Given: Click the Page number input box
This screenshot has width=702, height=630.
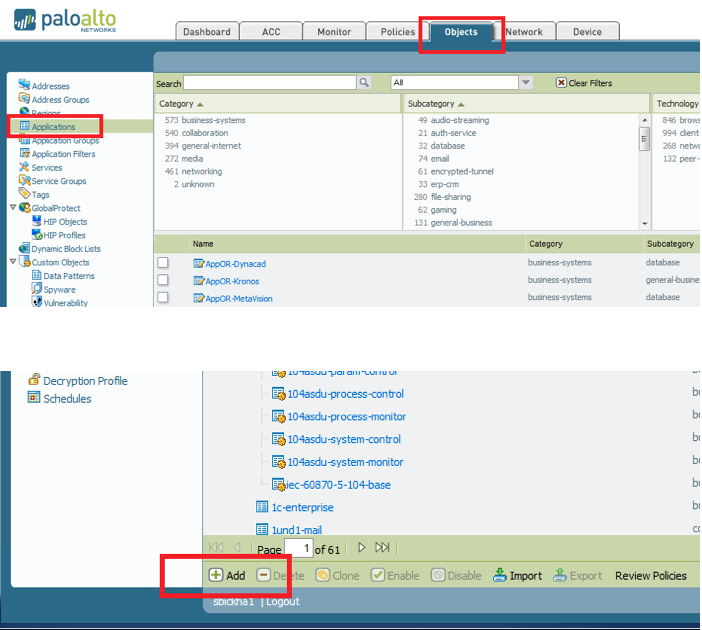Looking at the screenshot, I should [x=298, y=548].
